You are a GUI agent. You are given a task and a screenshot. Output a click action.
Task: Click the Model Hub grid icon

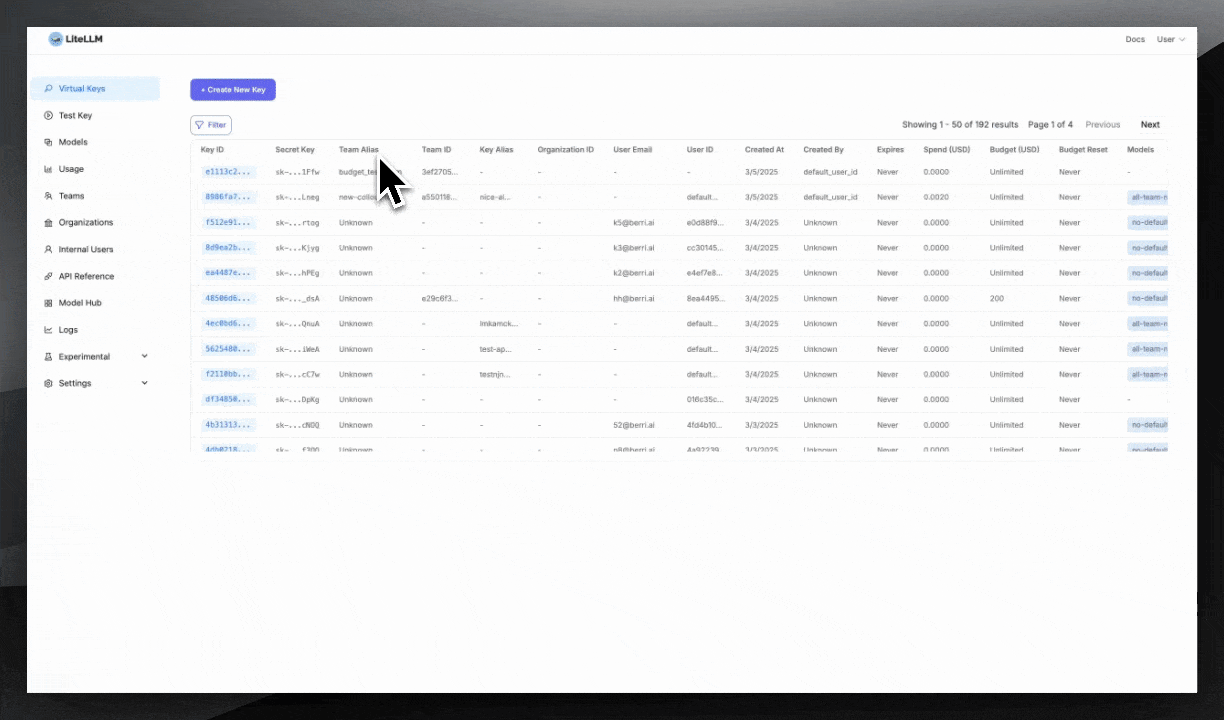[48, 303]
